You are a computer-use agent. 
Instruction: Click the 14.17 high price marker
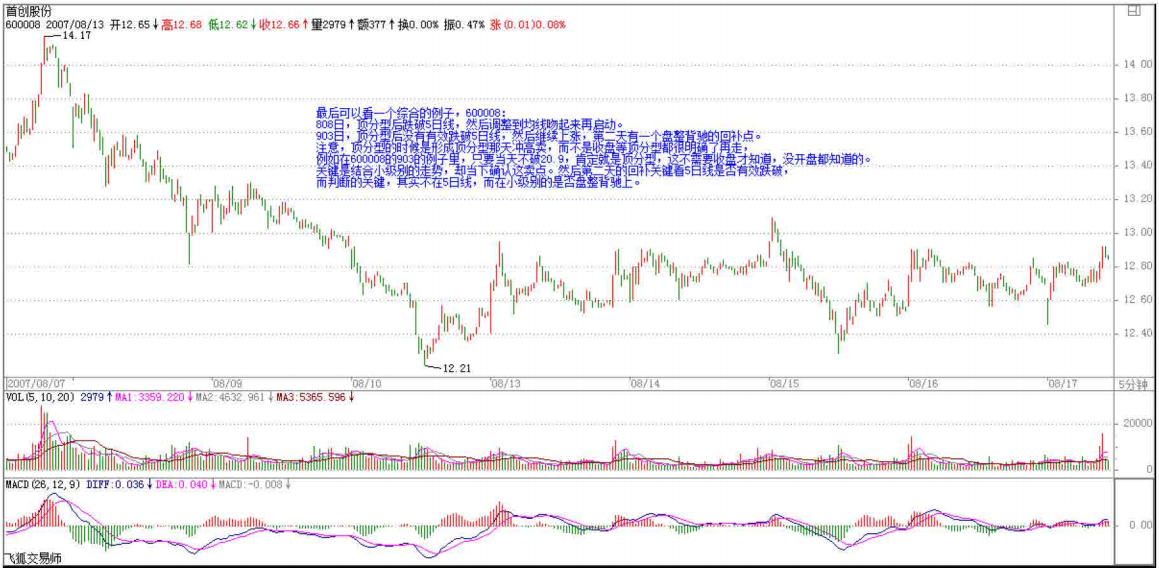point(76,35)
